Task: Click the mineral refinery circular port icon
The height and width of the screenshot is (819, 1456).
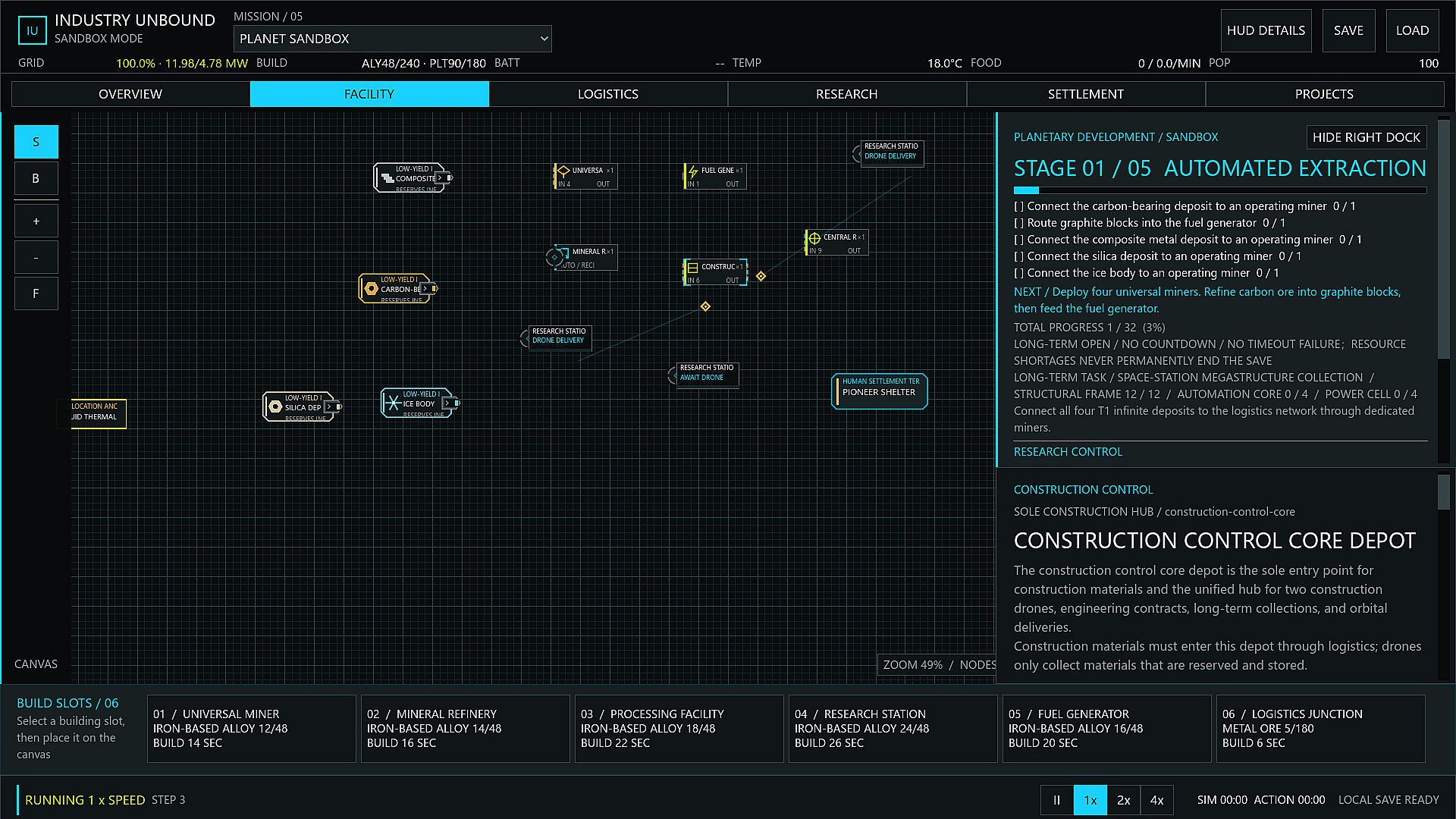Action: point(554,258)
